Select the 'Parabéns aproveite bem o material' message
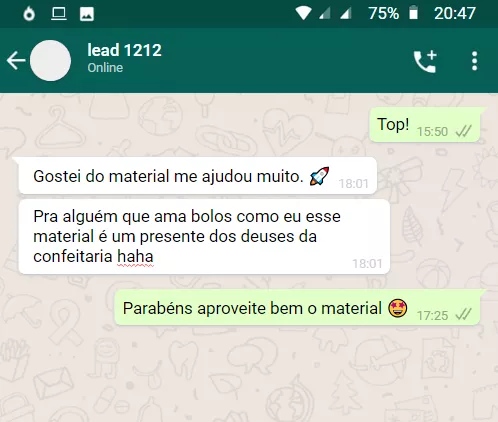Viewport: 498px width, 422px height. [x=297, y=307]
